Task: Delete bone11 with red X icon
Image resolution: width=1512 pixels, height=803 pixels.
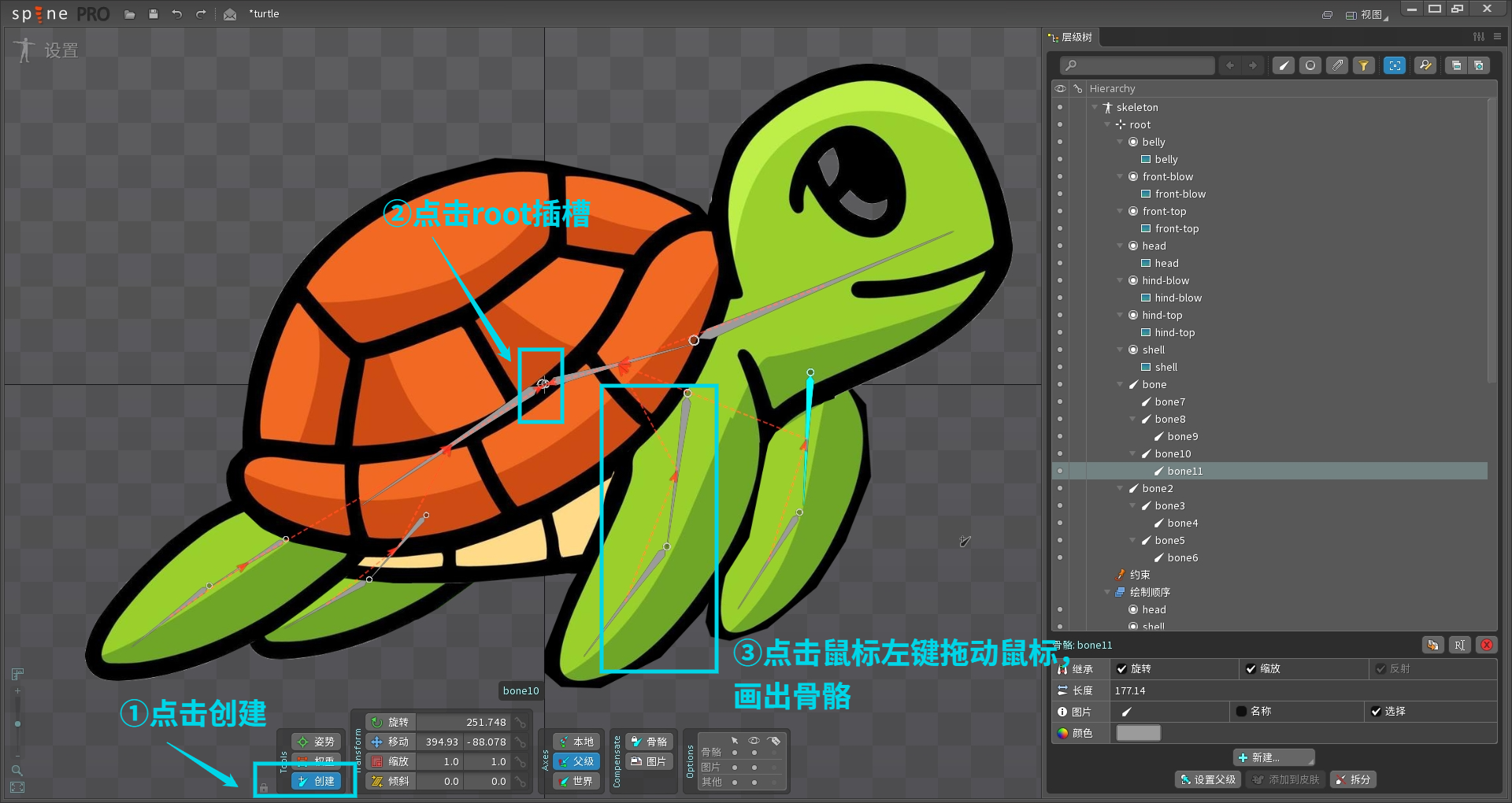Action: pyautogui.click(x=1487, y=645)
